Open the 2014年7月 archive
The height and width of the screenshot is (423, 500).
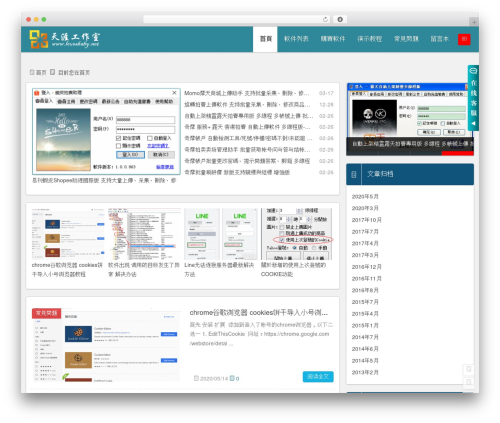(365, 337)
